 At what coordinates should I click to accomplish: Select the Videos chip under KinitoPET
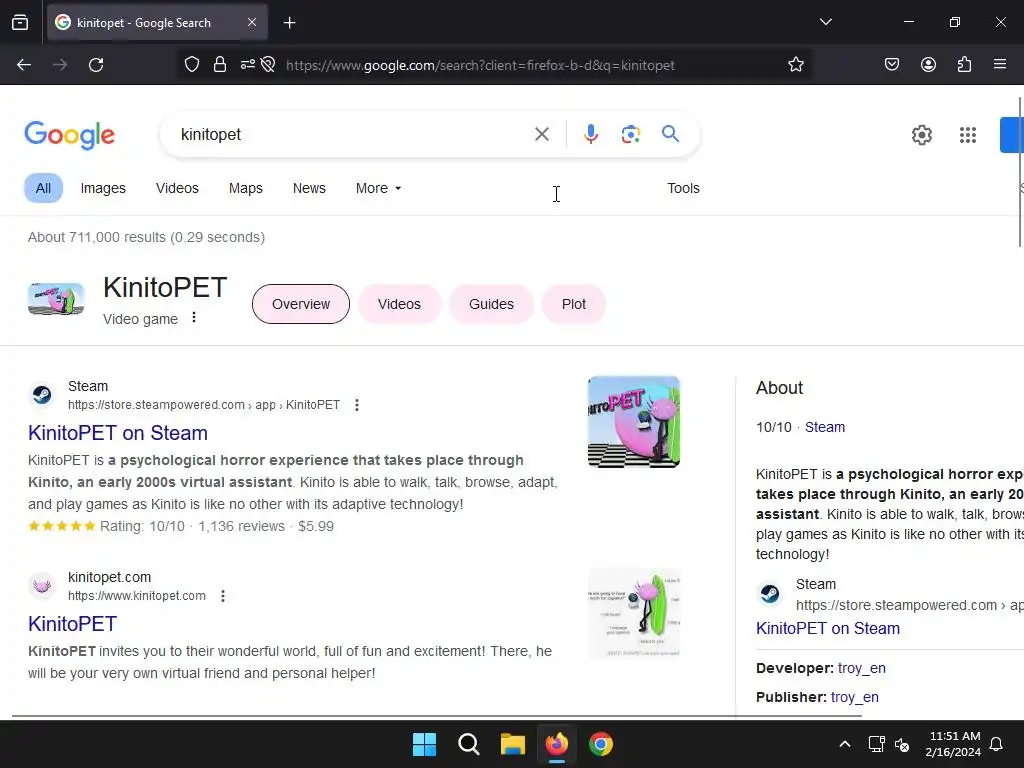click(x=399, y=304)
